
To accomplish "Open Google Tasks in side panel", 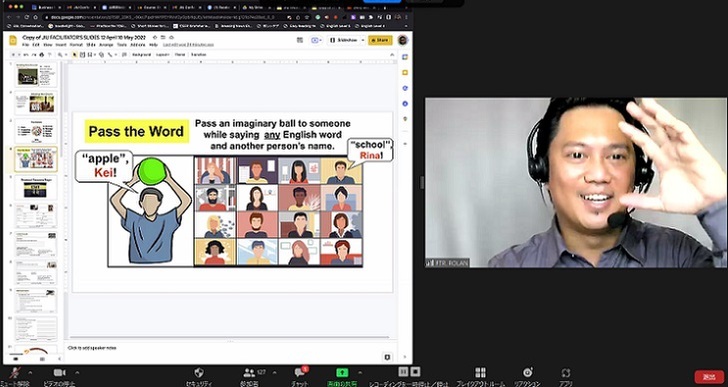I will click(x=405, y=88).
